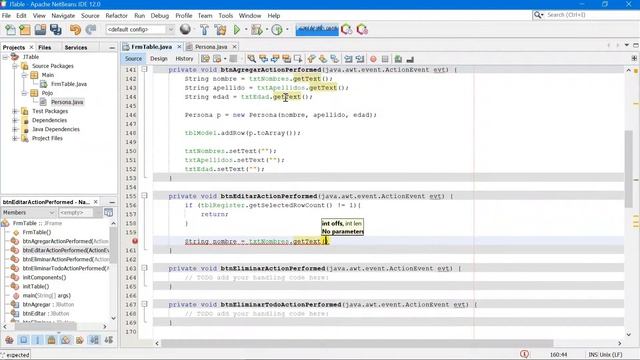
Task: Open the Navigate menu
Action: (x=63, y=16)
